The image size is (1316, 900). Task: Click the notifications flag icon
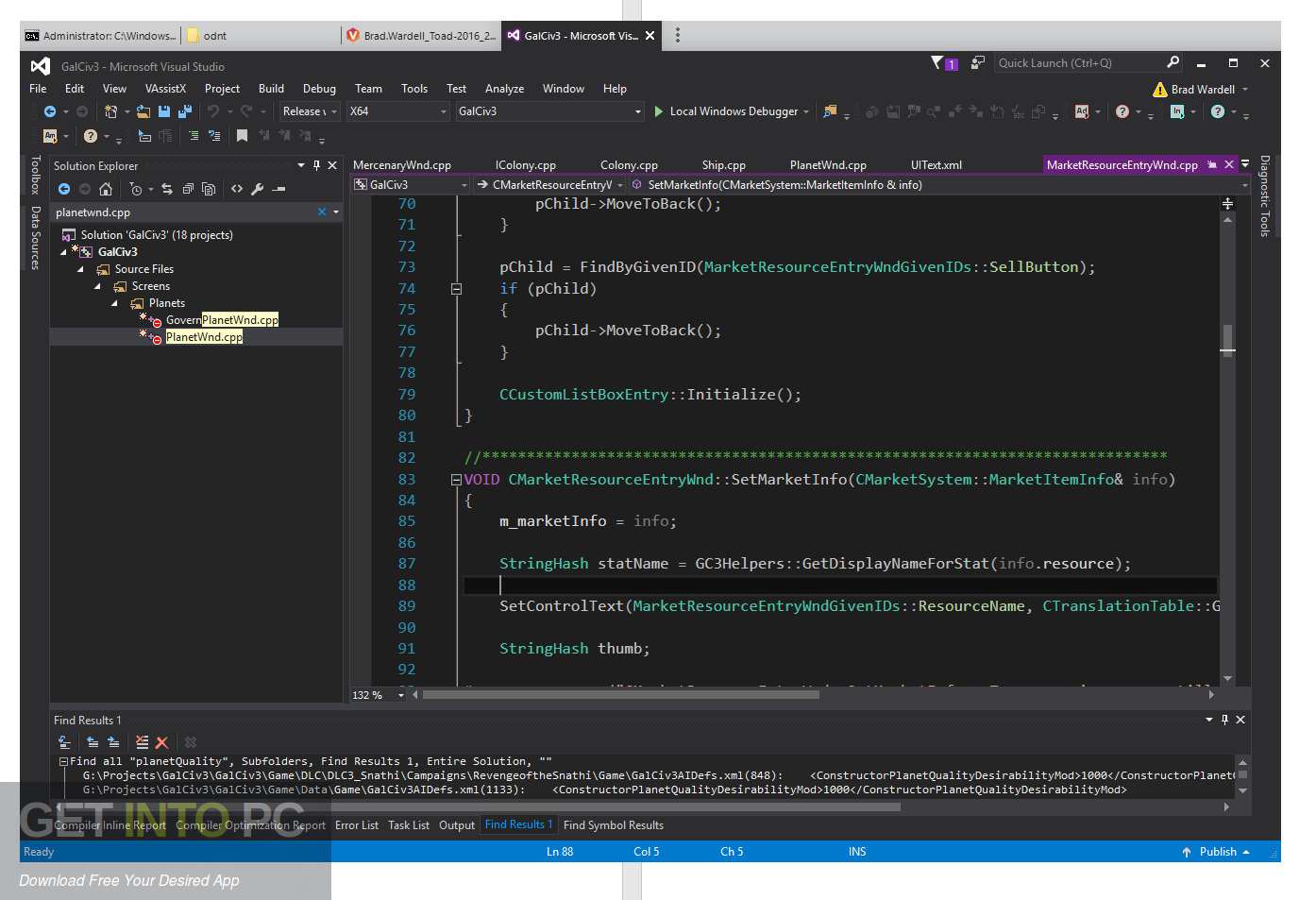point(937,62)
